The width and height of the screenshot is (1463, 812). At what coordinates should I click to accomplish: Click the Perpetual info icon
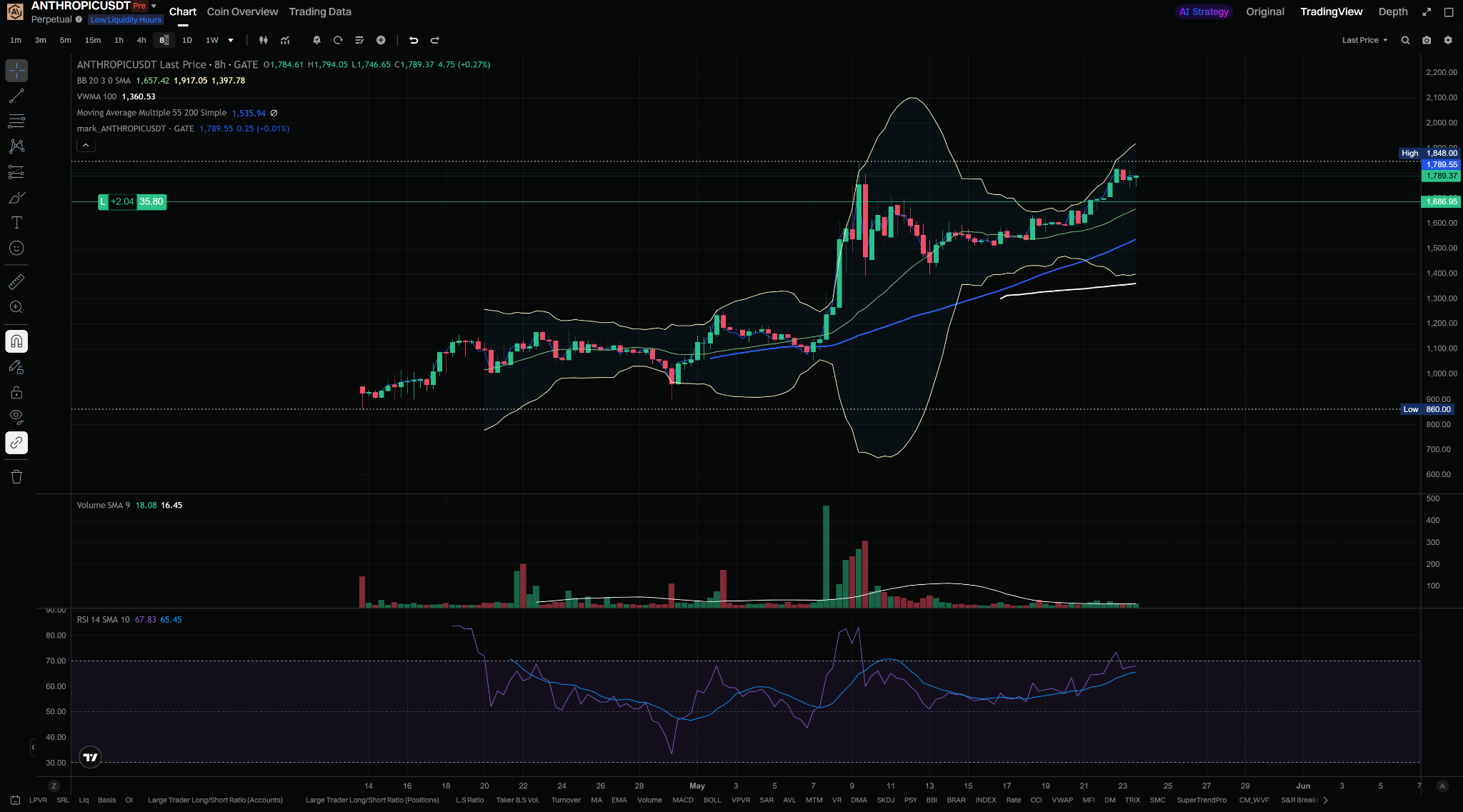[x=79, y=19]
